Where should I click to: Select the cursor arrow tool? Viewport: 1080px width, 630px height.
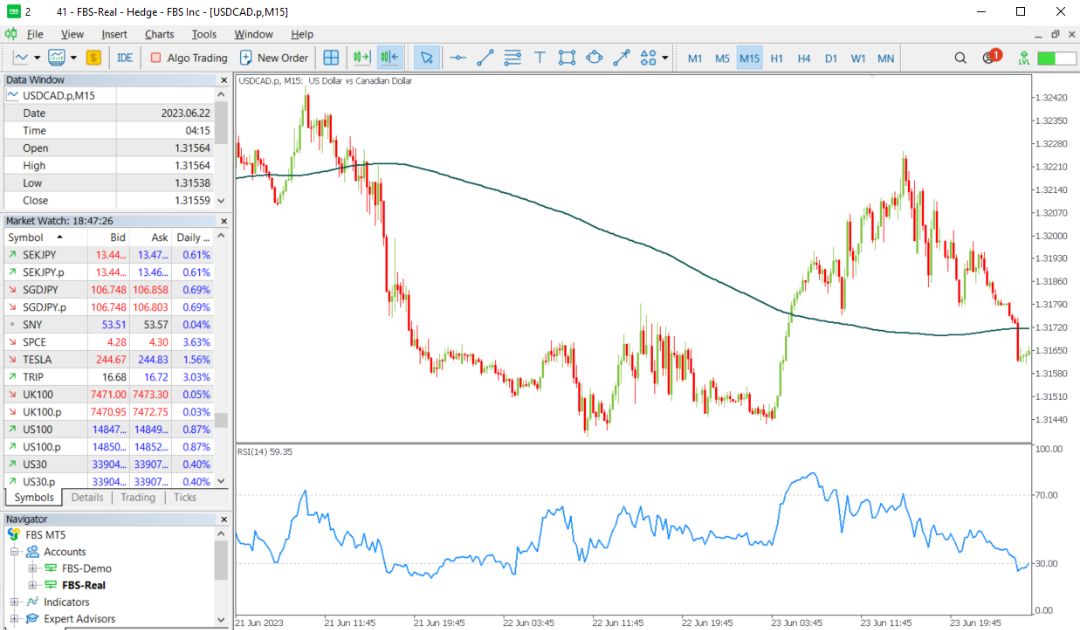pos(427,58)
